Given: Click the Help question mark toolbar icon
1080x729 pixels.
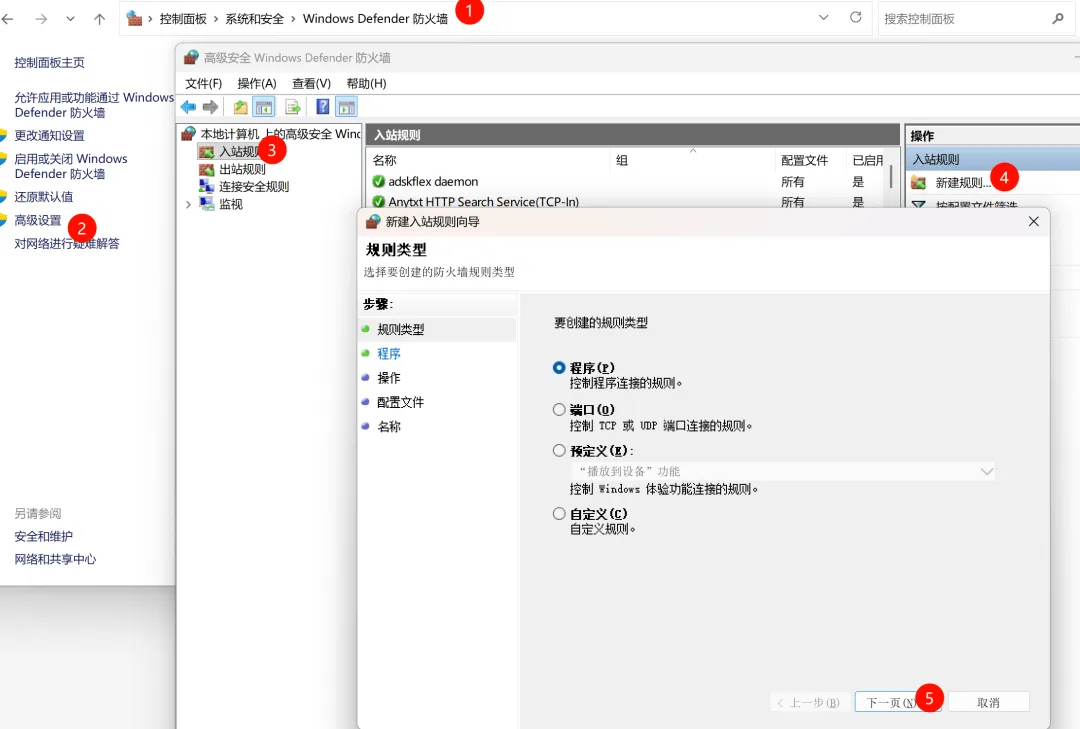Looking at the screenshot, I should click(322, 107).
